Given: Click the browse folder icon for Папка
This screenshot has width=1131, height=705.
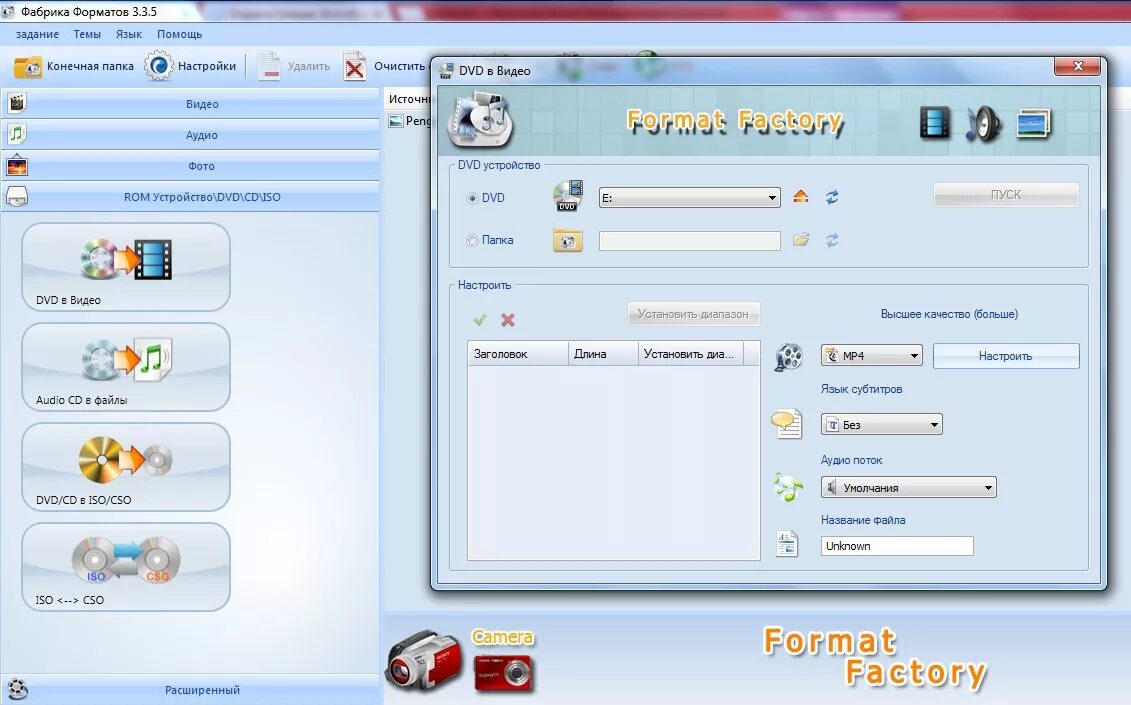Looking at the screenshot, I should [801, 240].
